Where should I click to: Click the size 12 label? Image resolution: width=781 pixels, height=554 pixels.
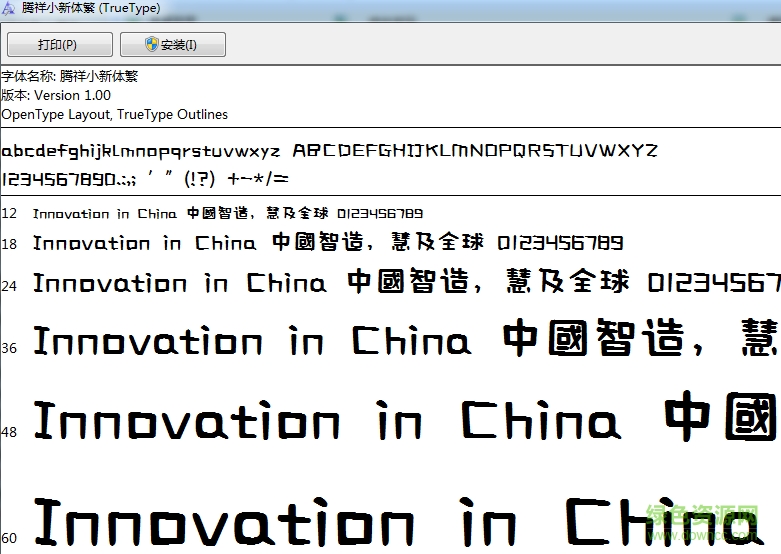click(9, 214)
